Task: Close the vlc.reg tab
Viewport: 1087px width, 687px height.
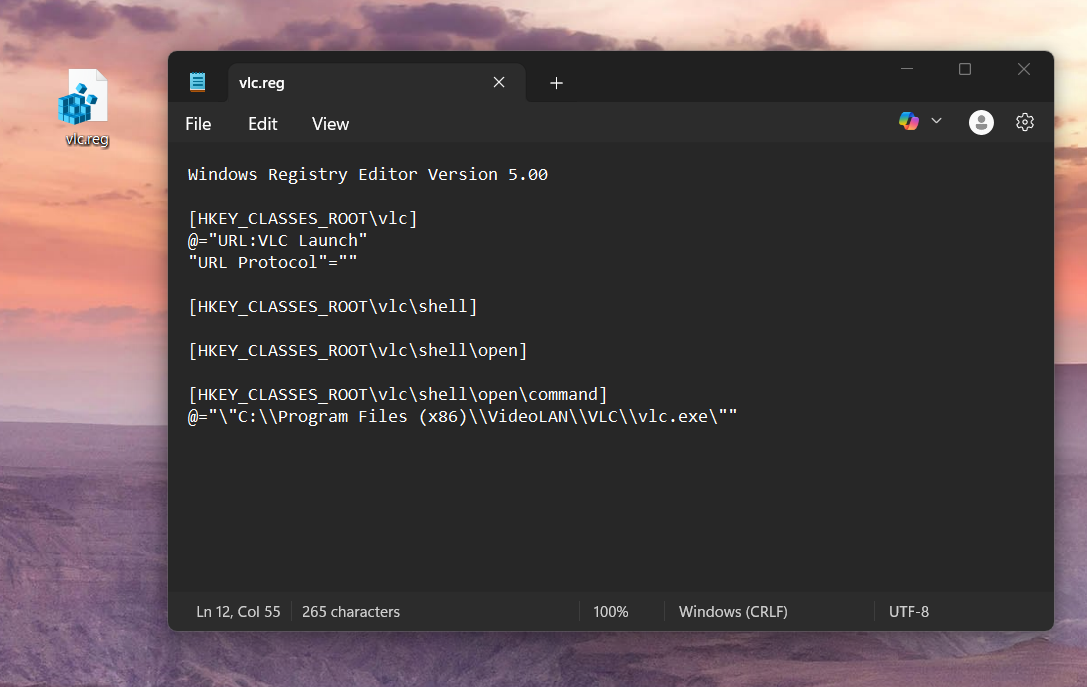Action: click(x=498, y=82)
